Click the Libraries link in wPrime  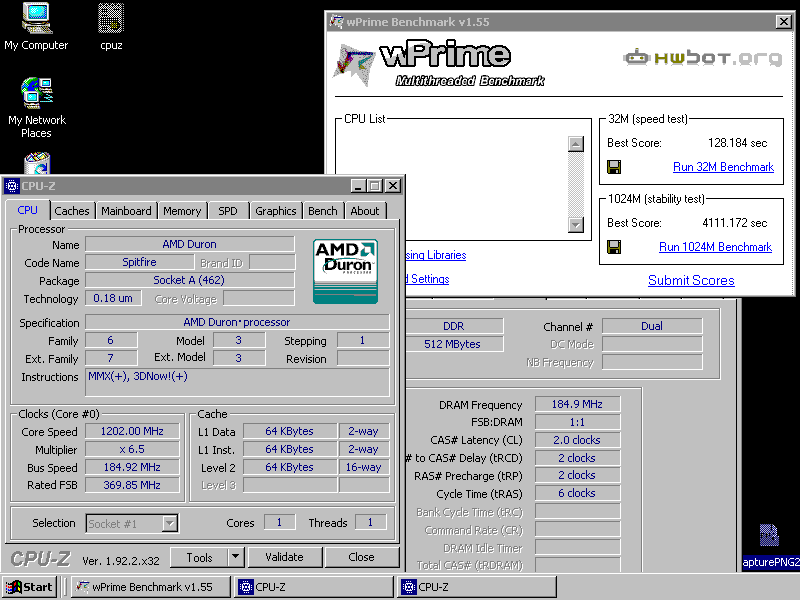click(x=436, y=255)
